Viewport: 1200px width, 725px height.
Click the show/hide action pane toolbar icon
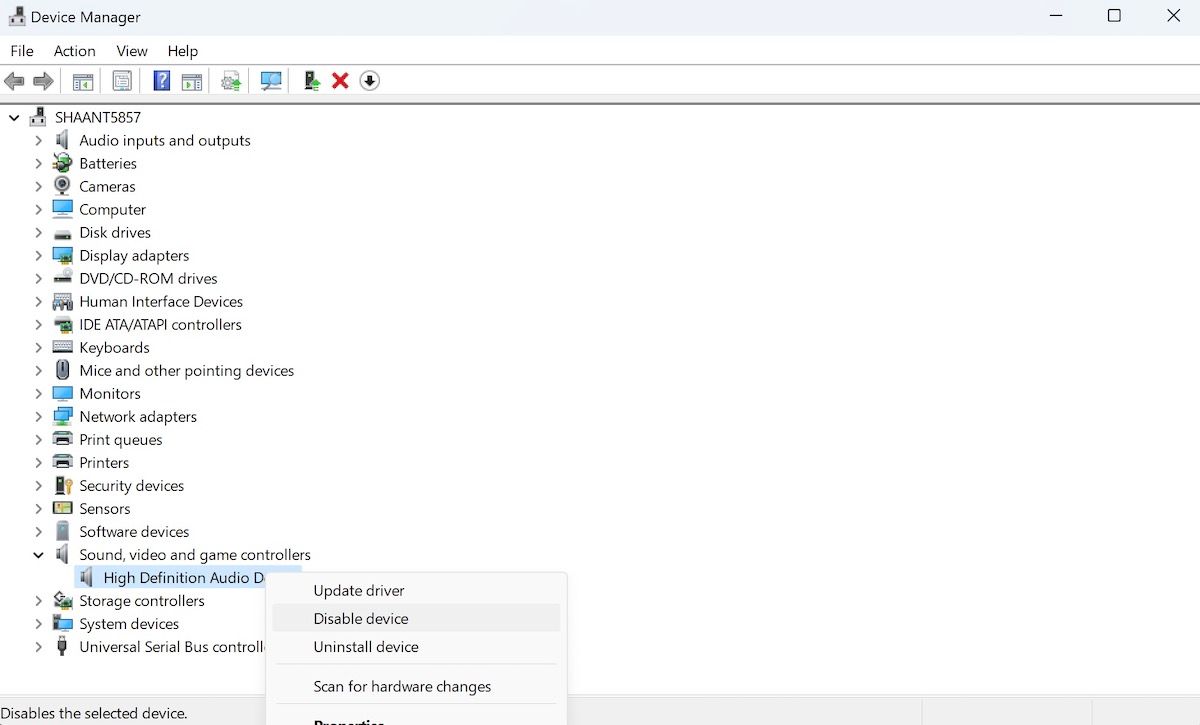tap(192, 81)
